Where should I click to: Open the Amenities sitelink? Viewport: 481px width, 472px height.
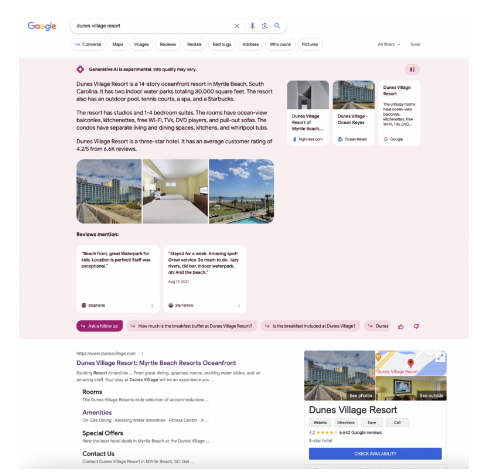[97, 412]
